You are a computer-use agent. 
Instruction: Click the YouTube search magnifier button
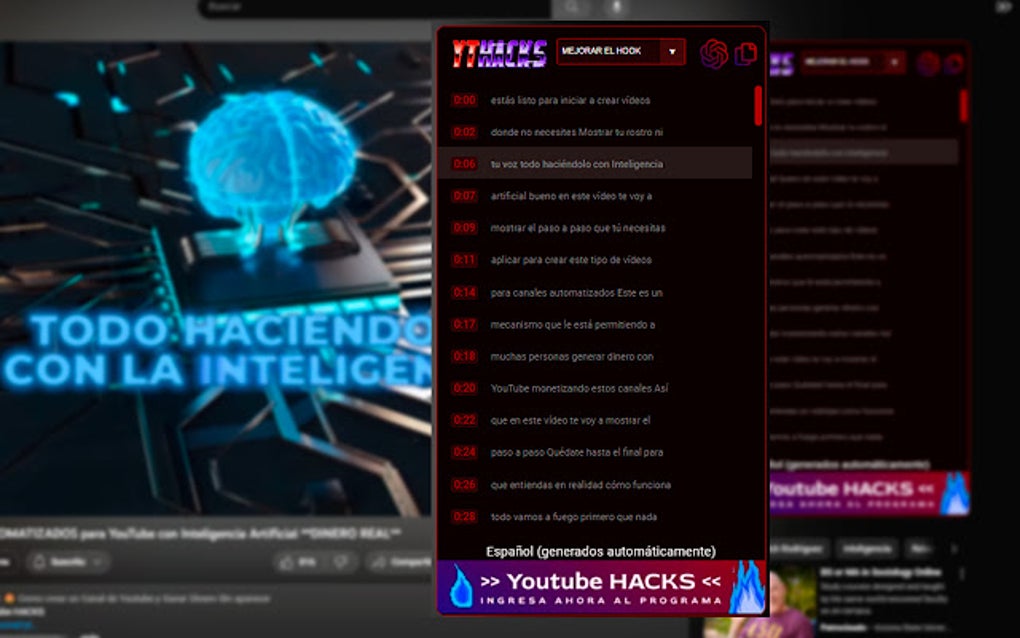click(x=572, y=7)
